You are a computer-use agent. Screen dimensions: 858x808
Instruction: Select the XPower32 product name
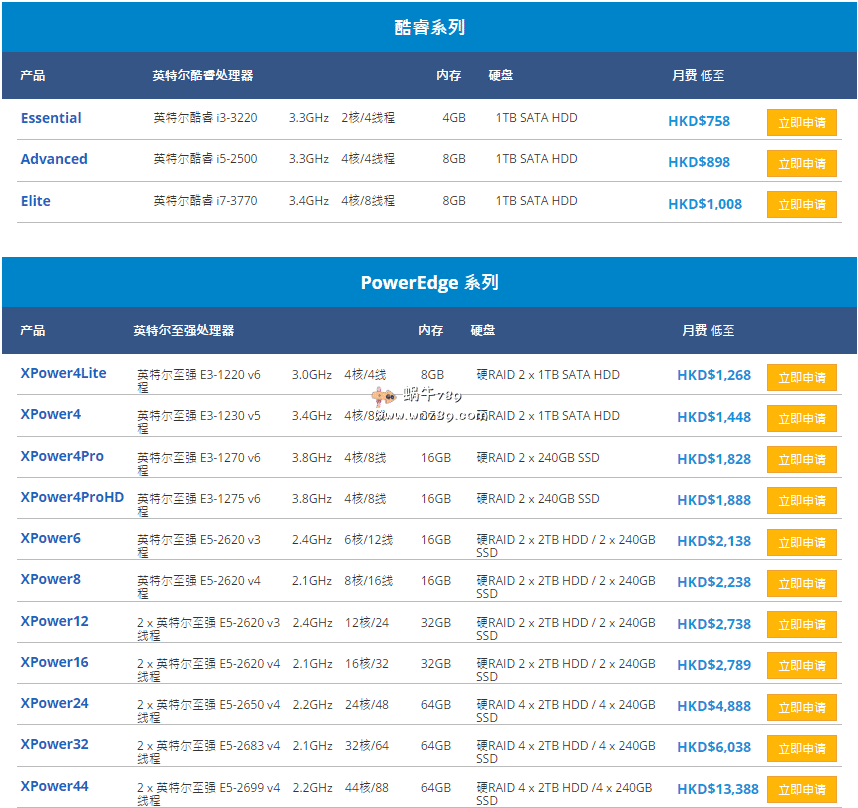pyautogui.click(x=55, y=744)
